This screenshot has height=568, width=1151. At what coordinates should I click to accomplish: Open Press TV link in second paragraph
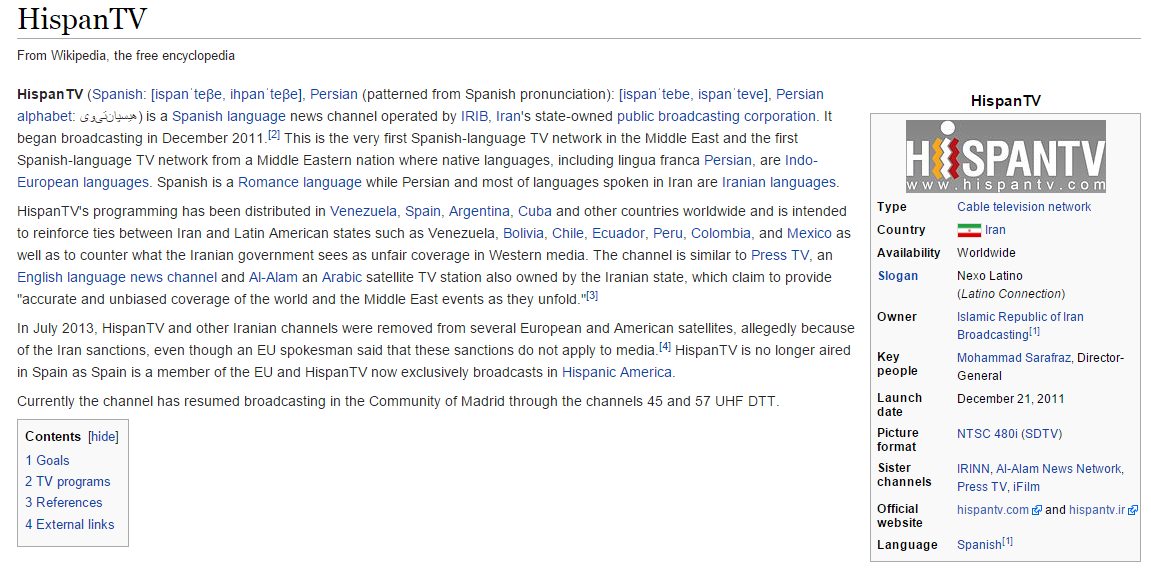point(780,256)
